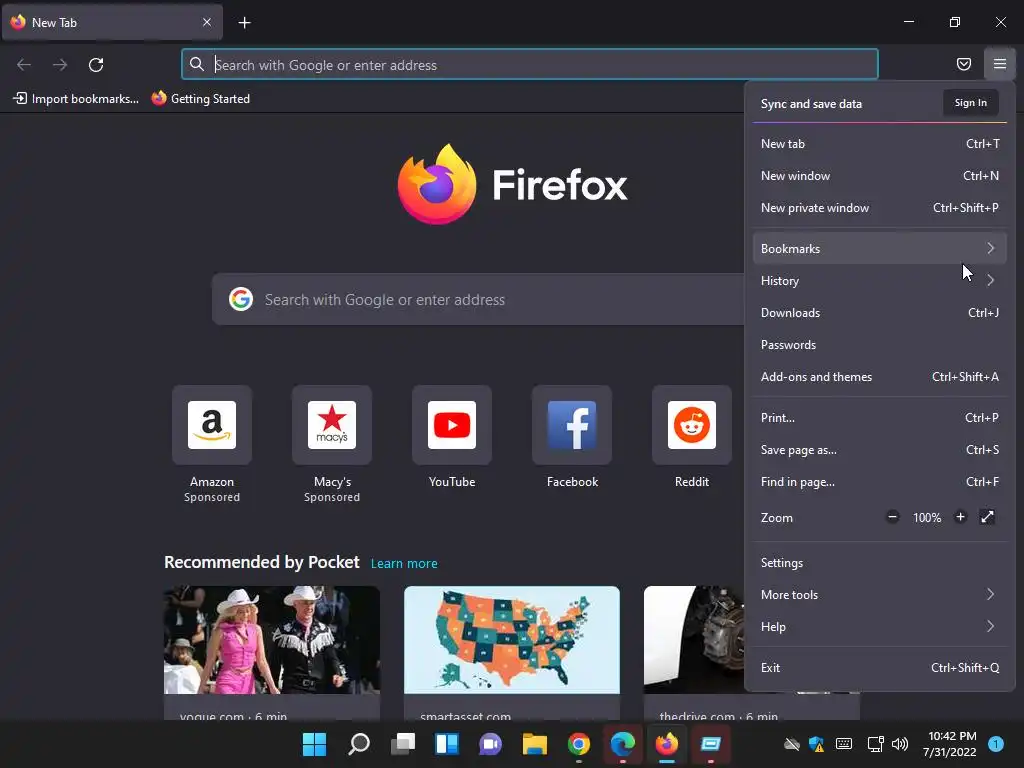Expand the Bookmarks submenu
This screenshot has width=1024, height=768.
880,249
